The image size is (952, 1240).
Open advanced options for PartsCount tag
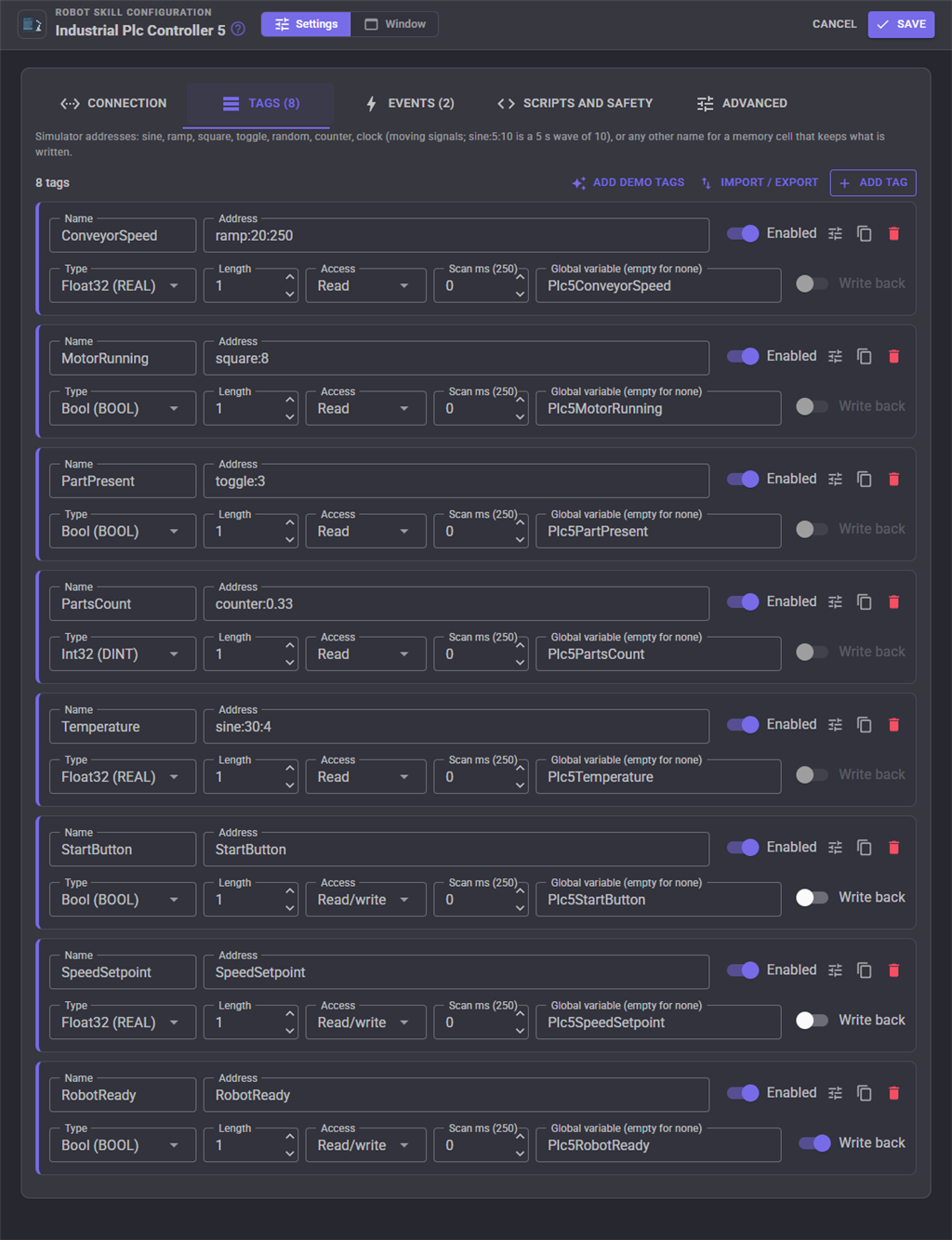coord(836,601)
